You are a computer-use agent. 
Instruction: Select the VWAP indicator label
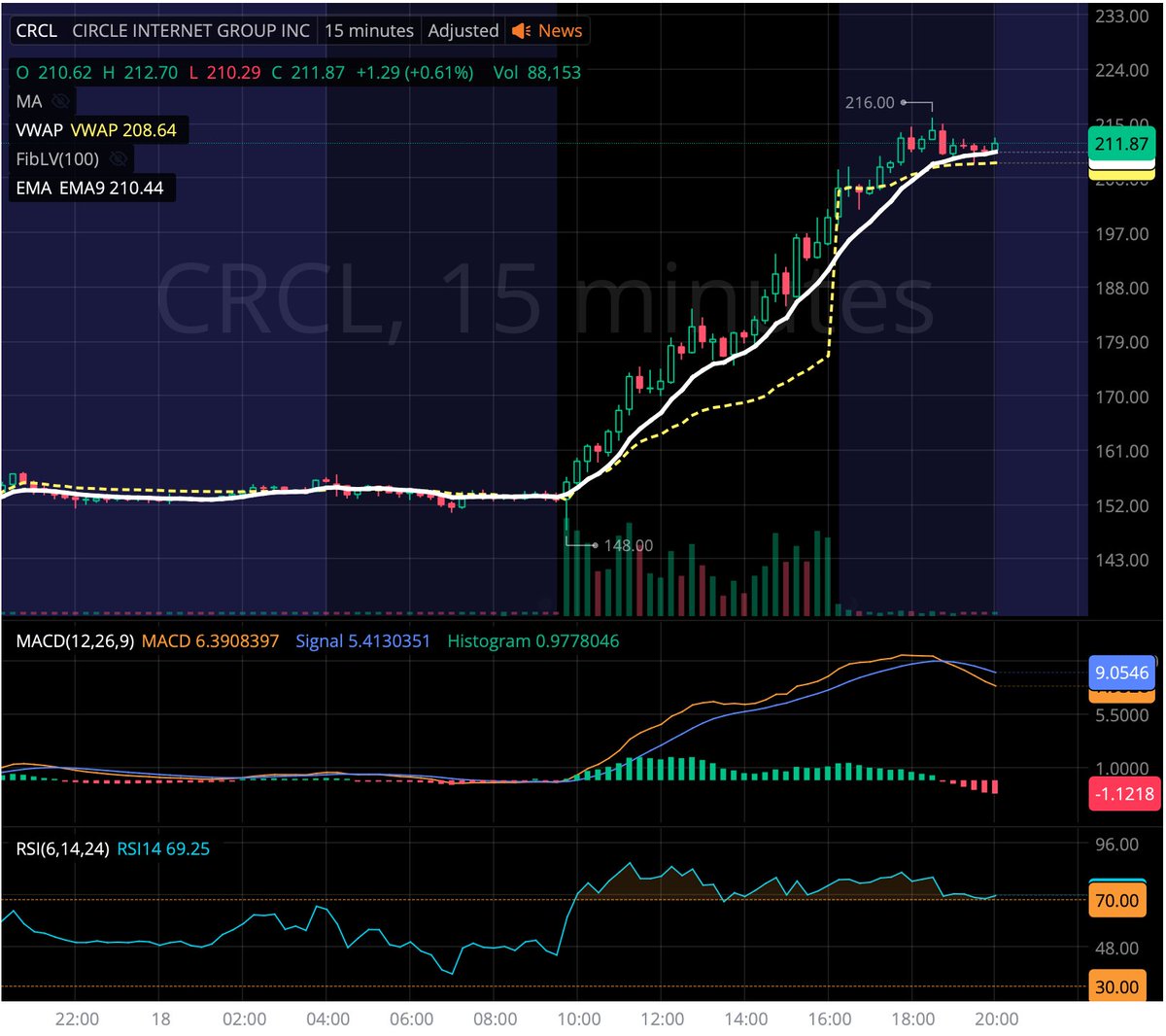click(x=39, y=130)
